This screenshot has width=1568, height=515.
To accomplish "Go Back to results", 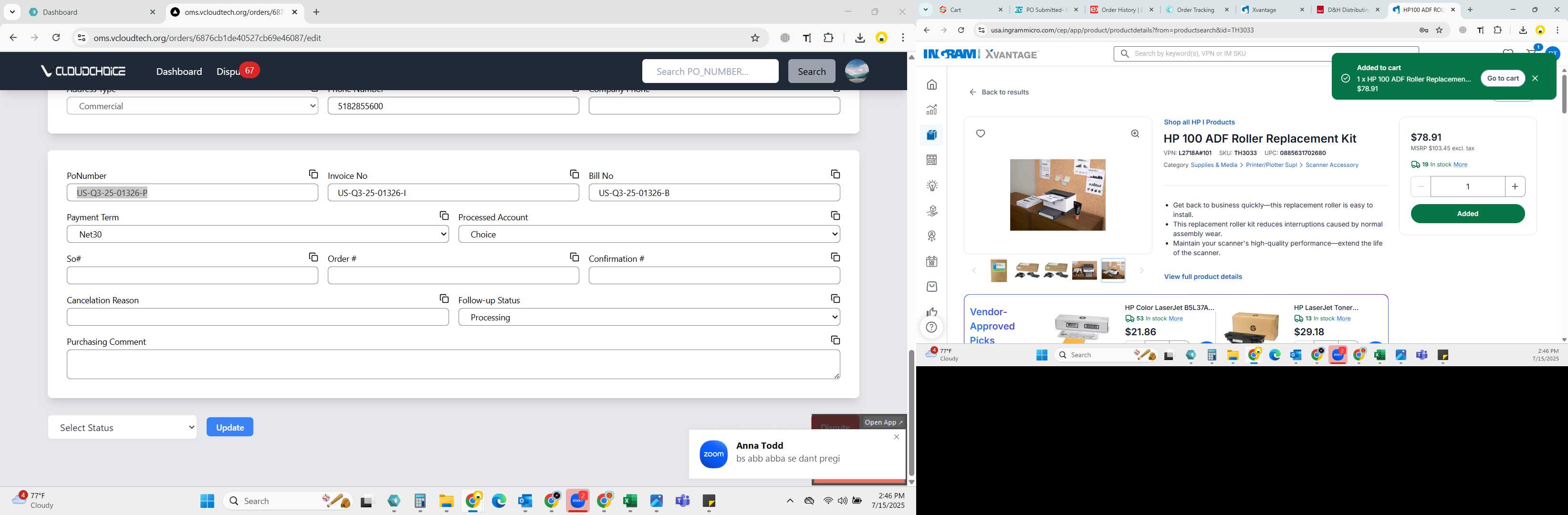I will click(999, 93).
